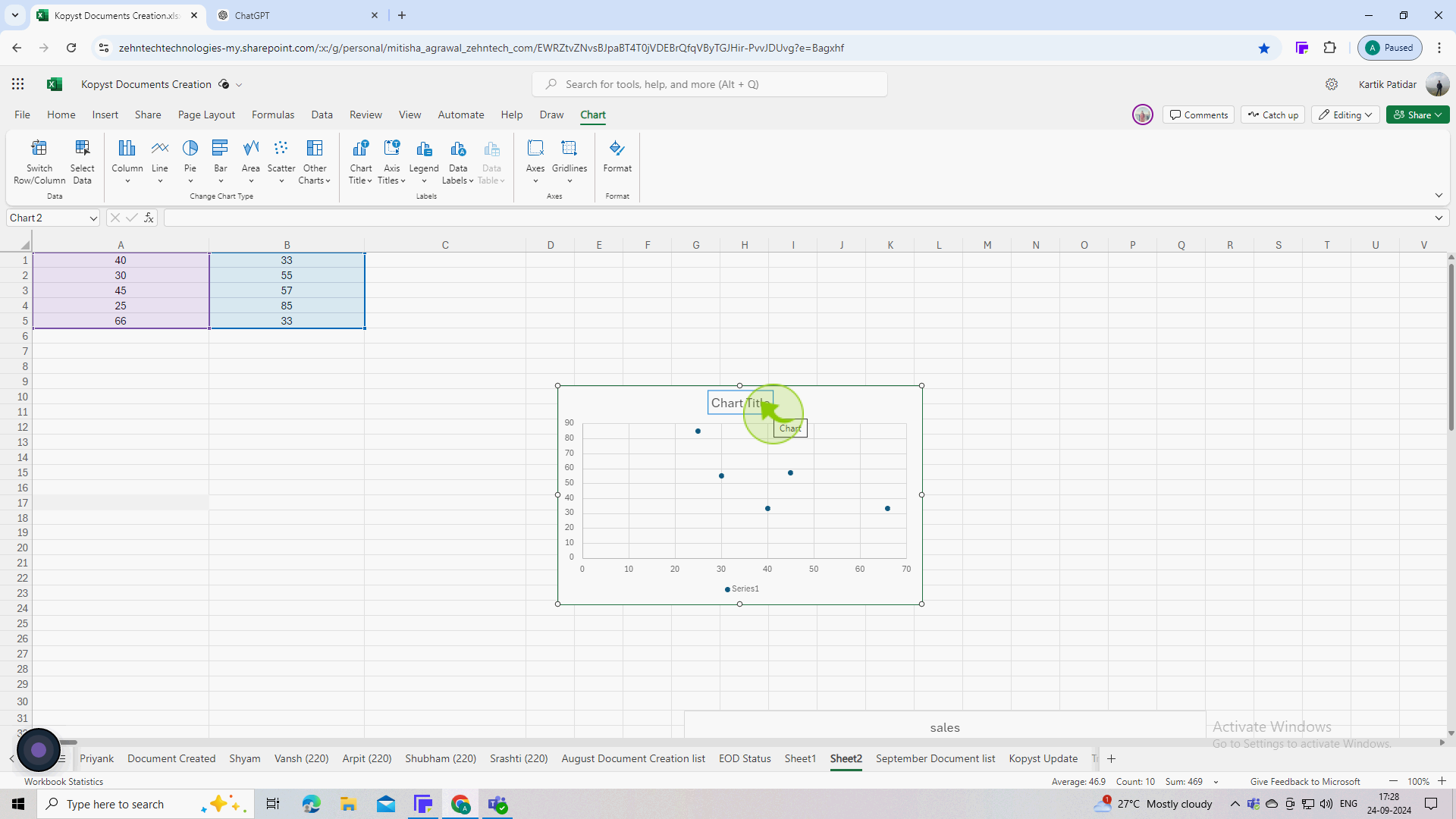The width and height of the screenshot is (1456, 819).
Task: Change chart type to Column
Action: (127, 162)
